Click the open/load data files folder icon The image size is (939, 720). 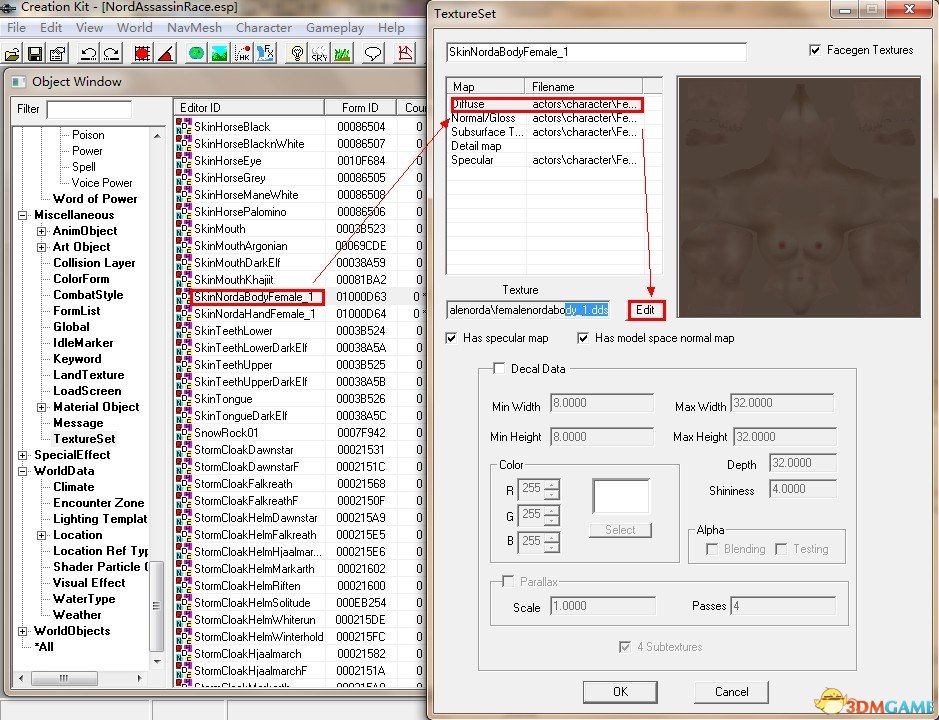click(x=12, y=54)
